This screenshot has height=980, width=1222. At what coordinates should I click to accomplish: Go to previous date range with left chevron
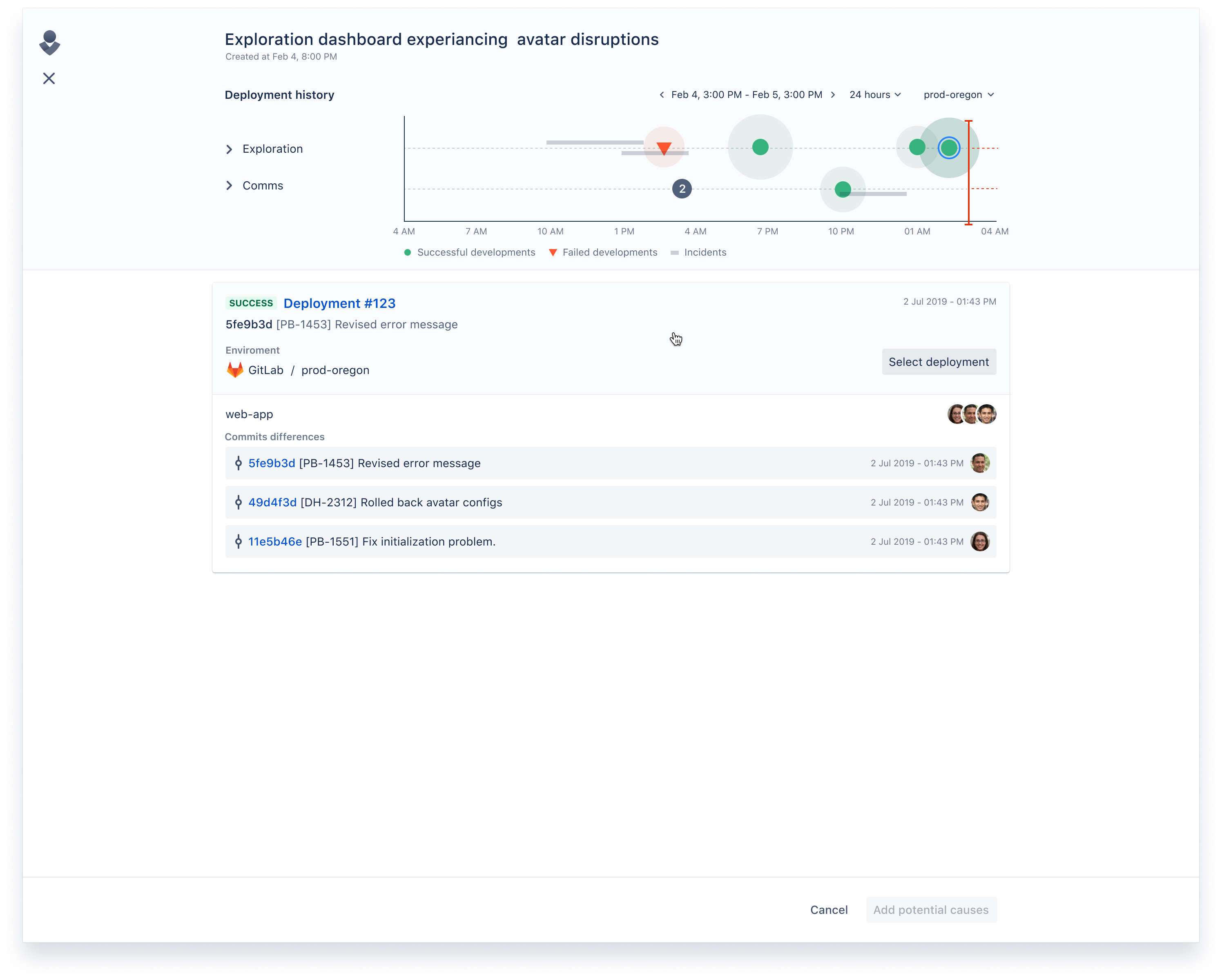(662, 95)
